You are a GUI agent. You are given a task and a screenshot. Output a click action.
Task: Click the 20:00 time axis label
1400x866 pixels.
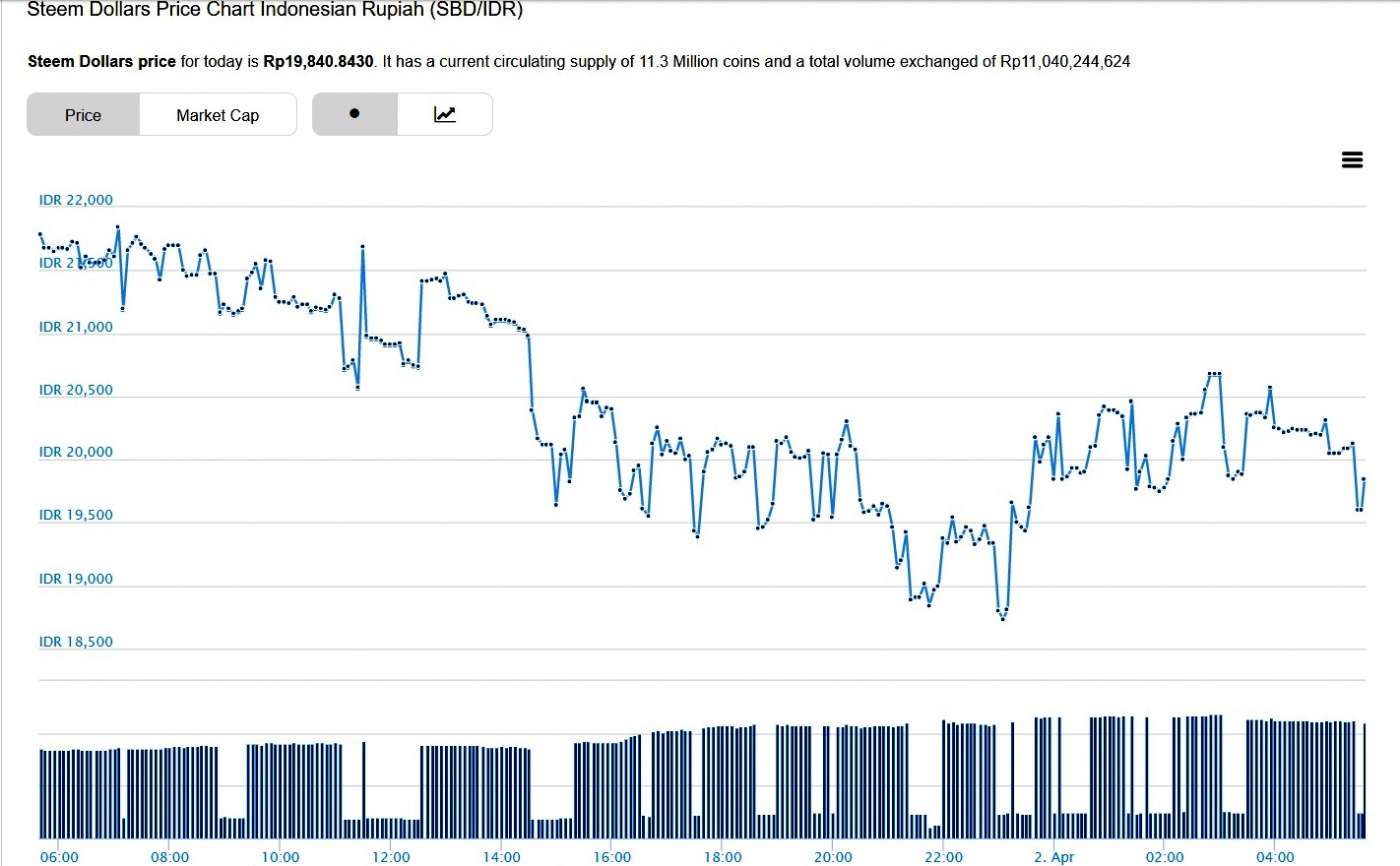pos(833,857)
